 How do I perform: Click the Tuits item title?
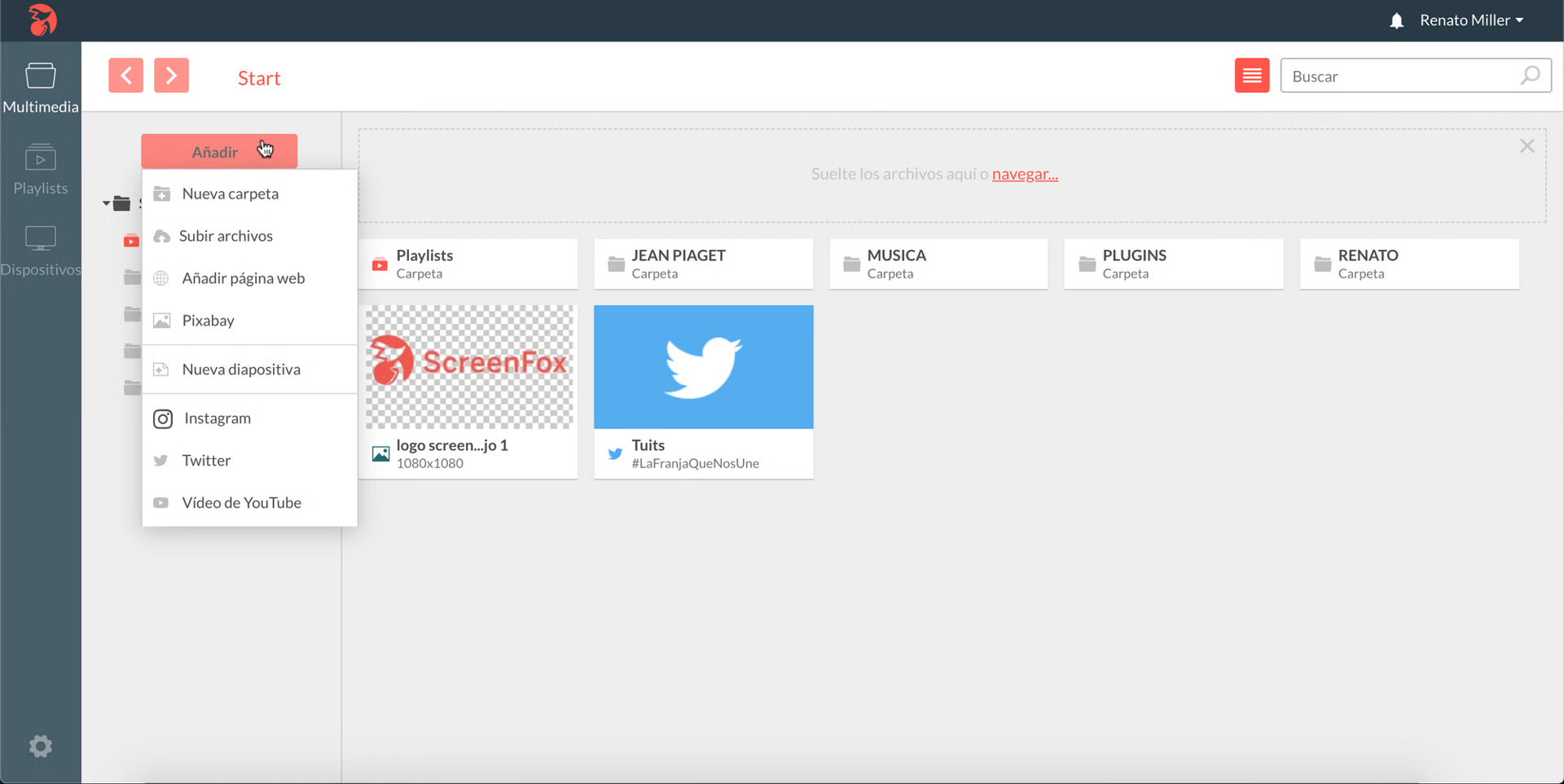tap(648, 445)
